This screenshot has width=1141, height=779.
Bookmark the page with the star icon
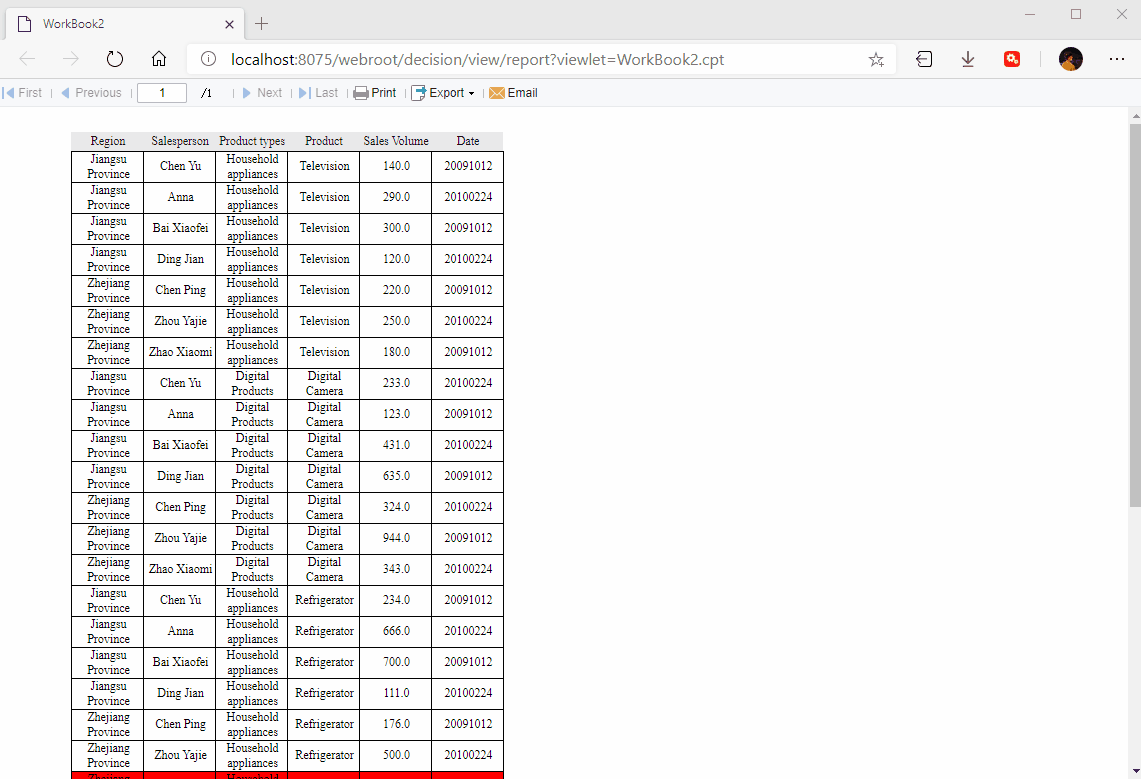click(876, 59)
